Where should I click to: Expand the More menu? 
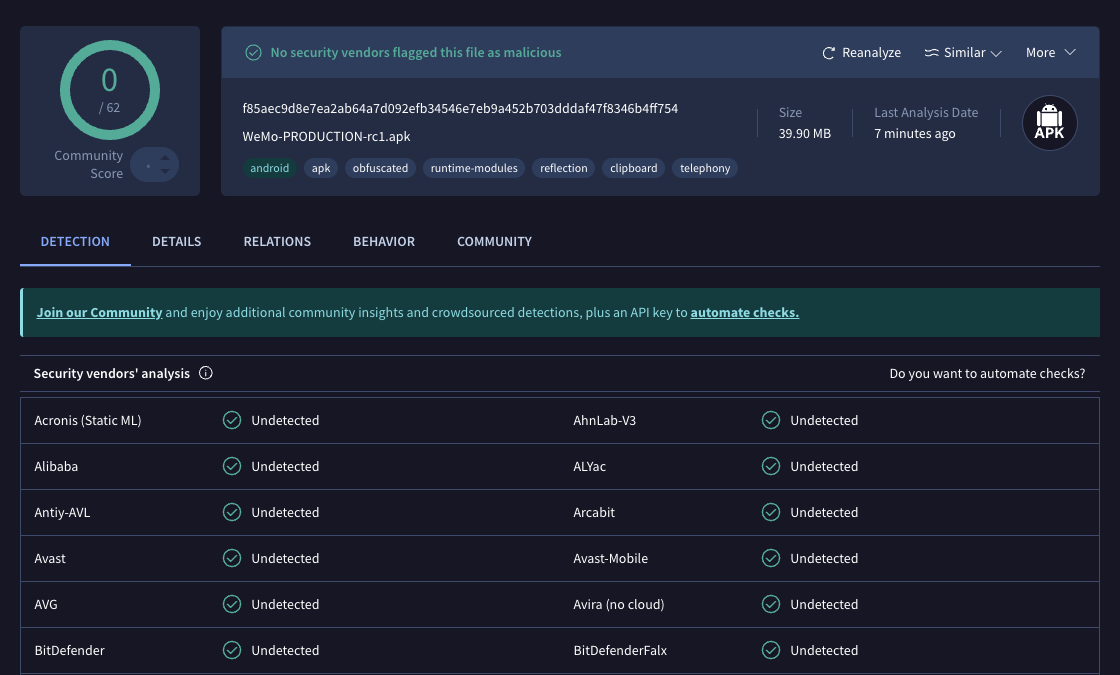[1050, 53]
